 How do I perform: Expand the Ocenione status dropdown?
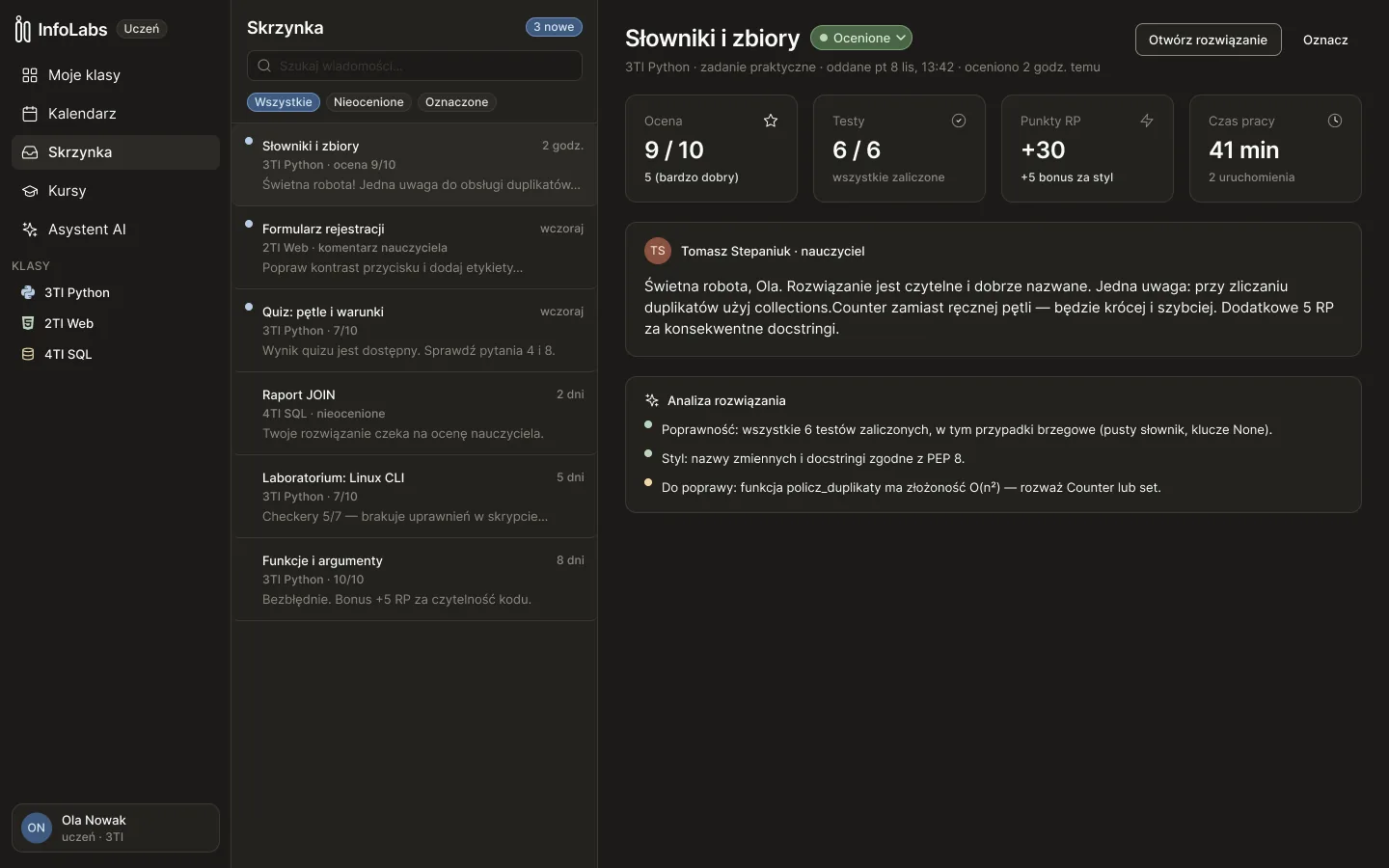coord(861,38)
